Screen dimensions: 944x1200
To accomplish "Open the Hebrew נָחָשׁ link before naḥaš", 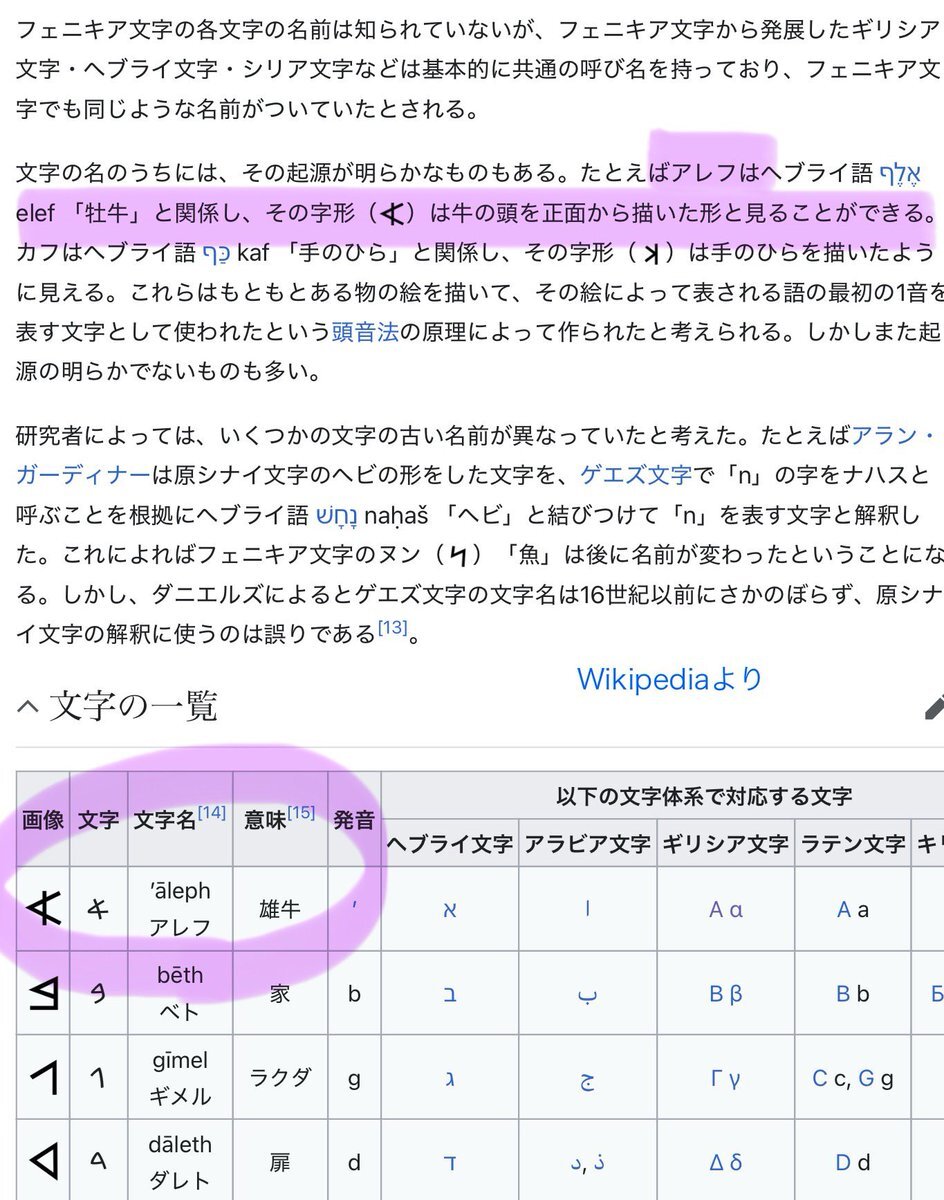I will point(337,515).
